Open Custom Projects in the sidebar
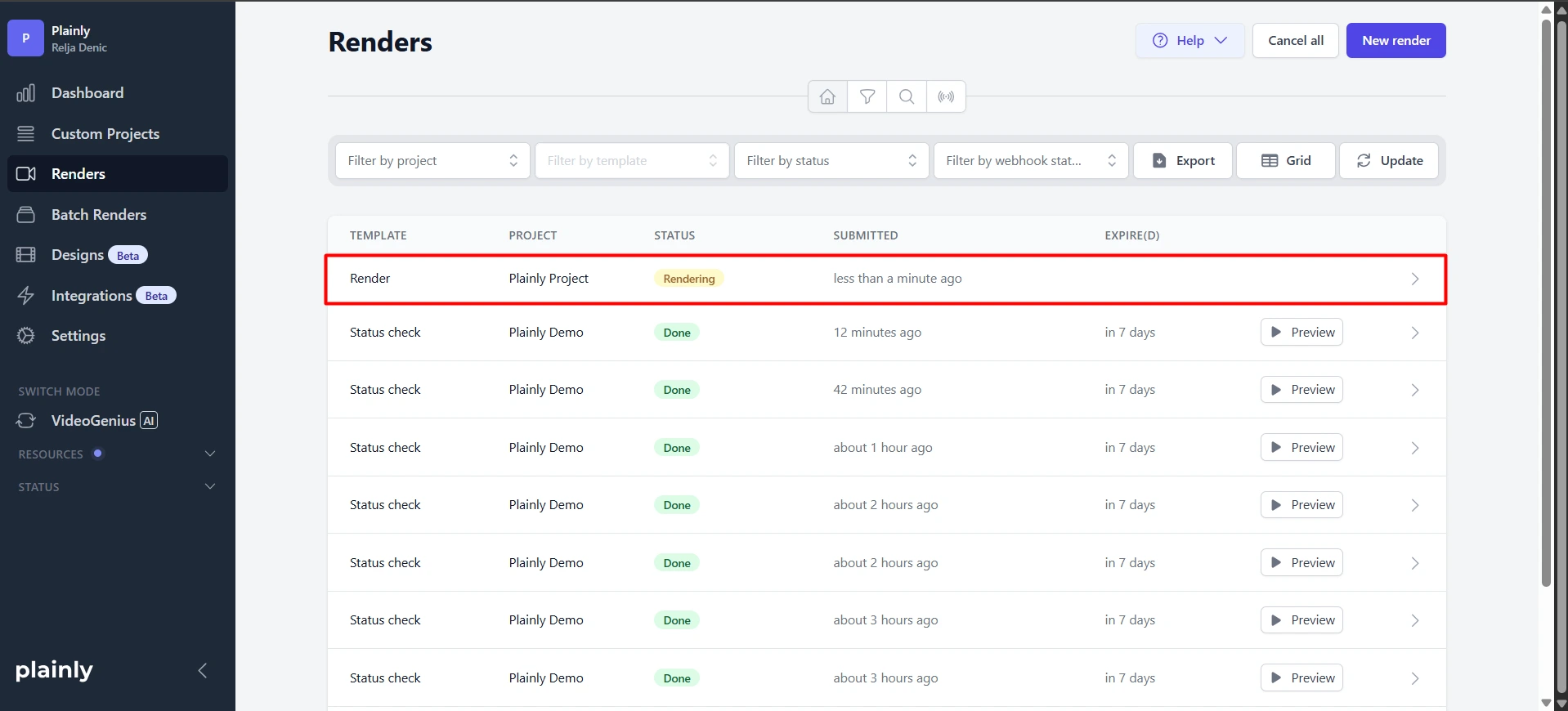 click(118, 133)
